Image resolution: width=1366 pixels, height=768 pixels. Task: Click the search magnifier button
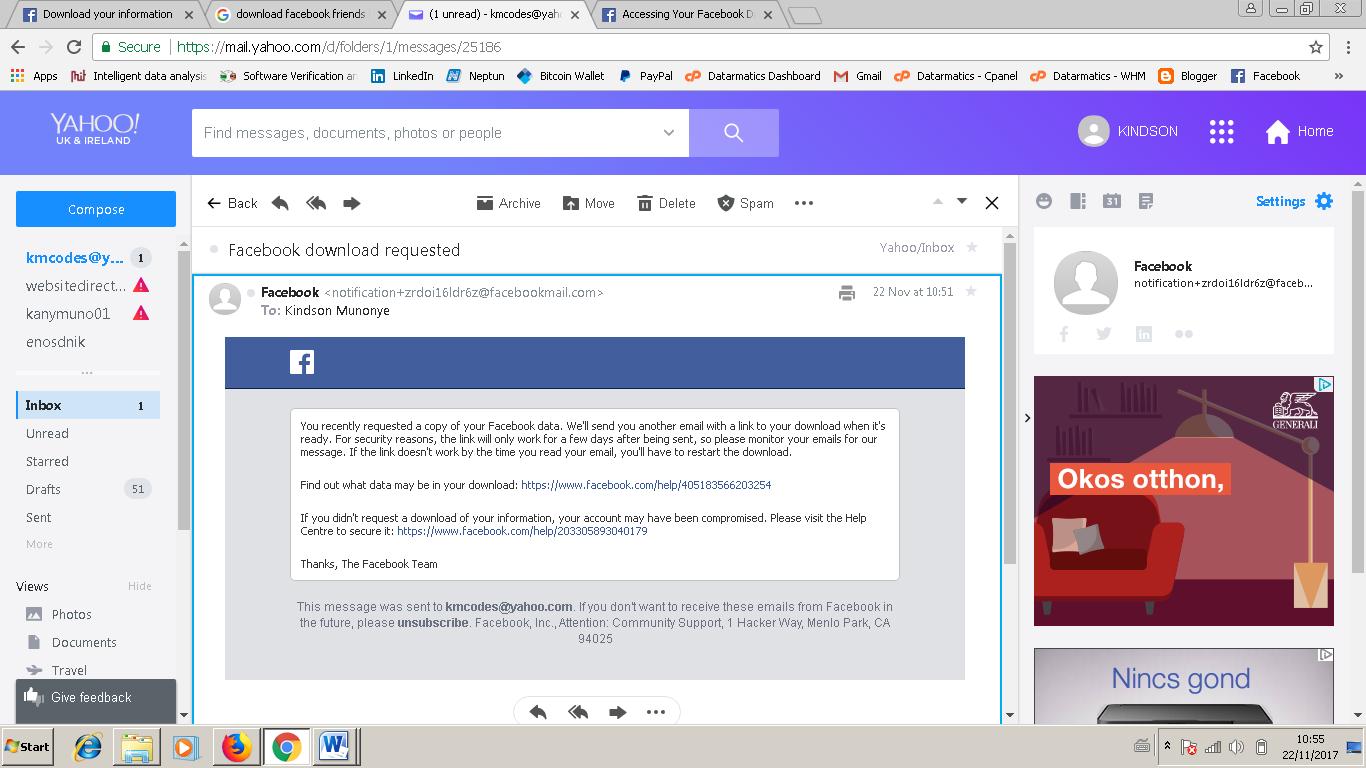[734, 133]
